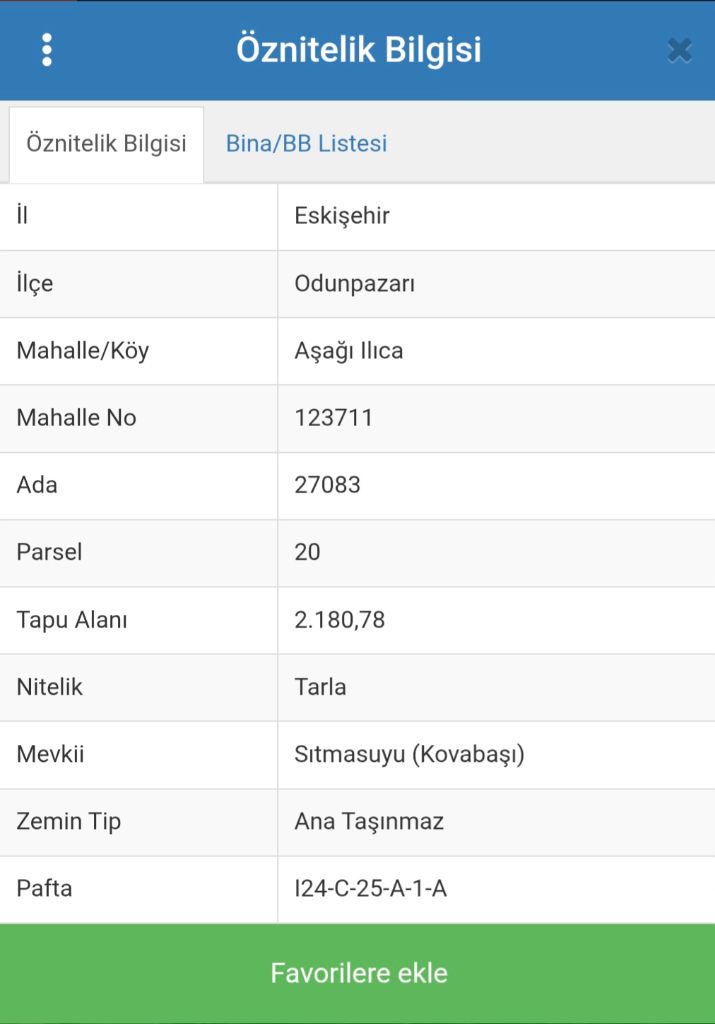Click the Nitelik value Tarla

[x=320, y=687]
